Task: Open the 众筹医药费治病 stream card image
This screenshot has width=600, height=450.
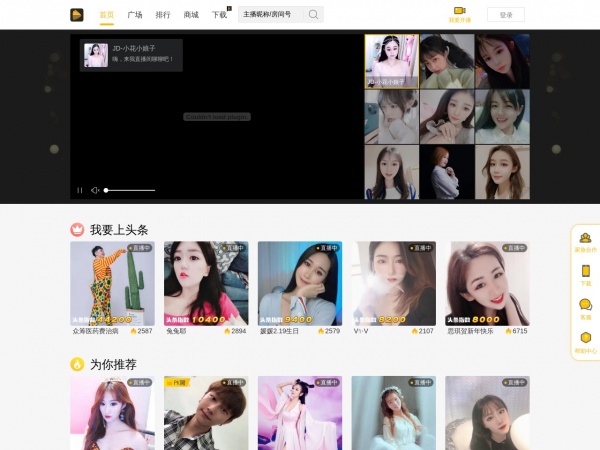Action: point(112,284)
